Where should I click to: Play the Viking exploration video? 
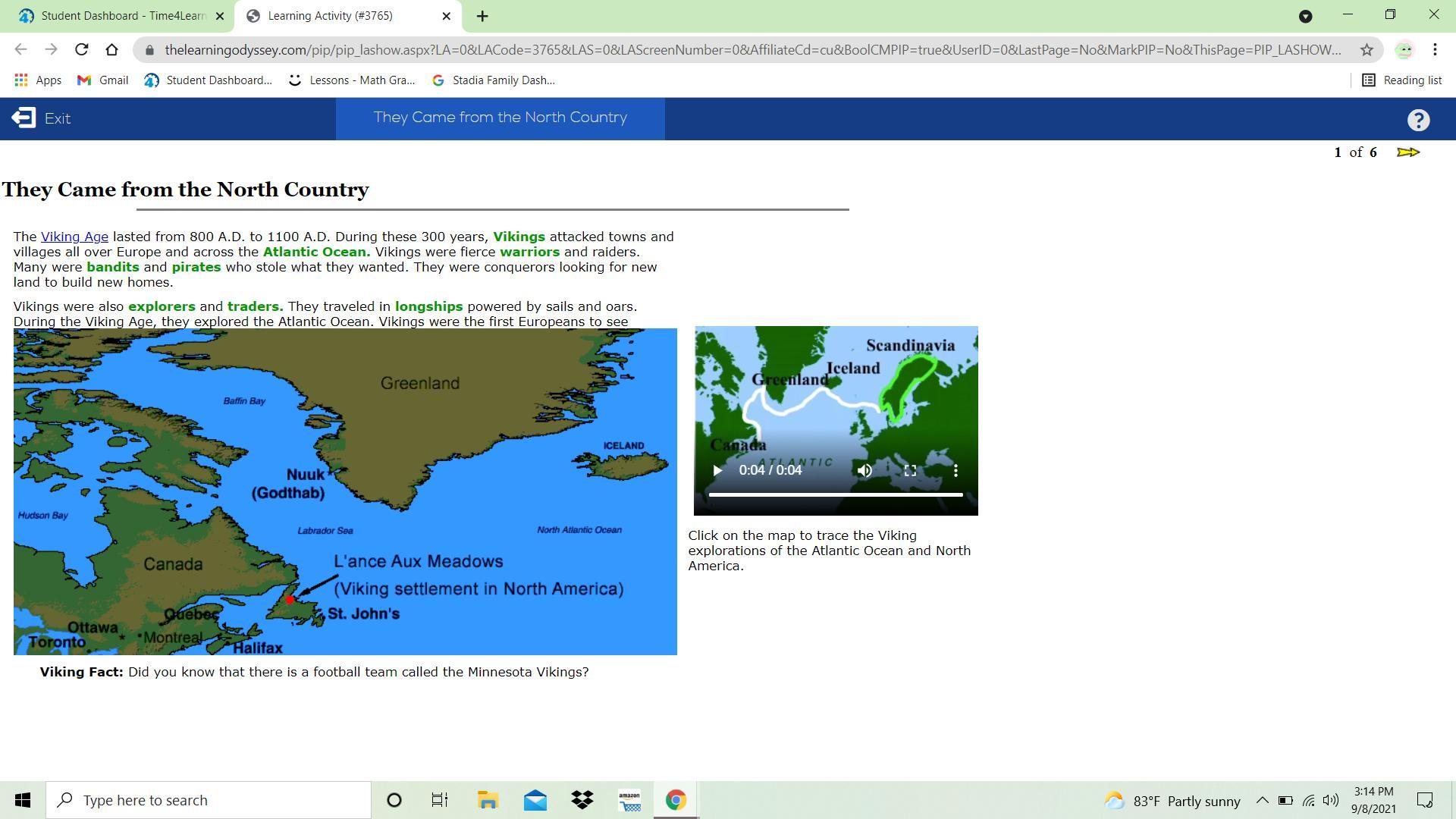[717, 470]
